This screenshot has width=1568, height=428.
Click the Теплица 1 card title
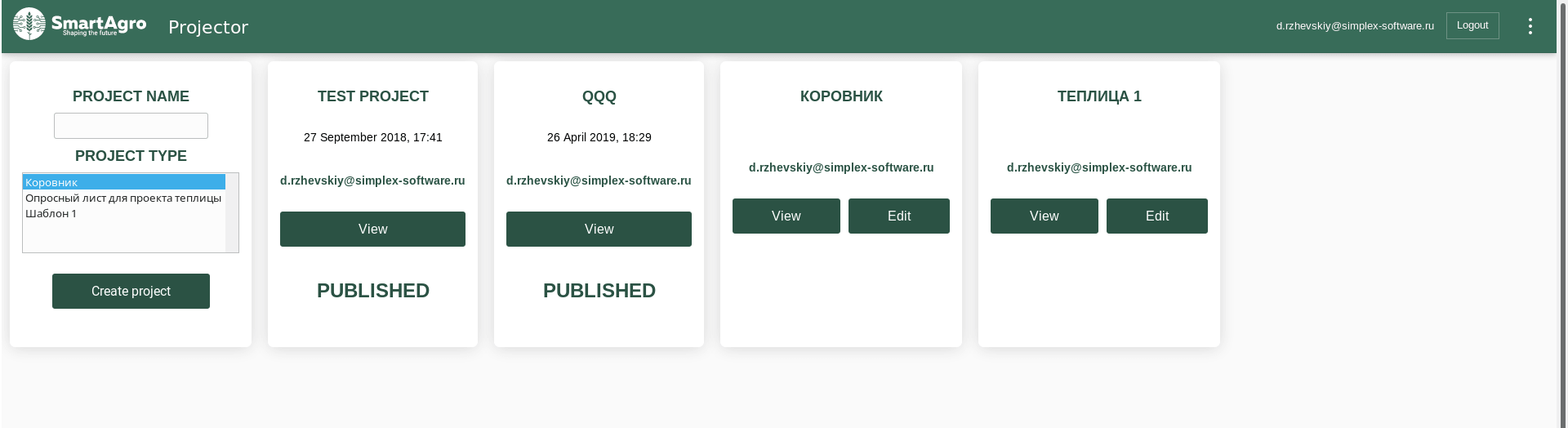(x=1098, y=96)
